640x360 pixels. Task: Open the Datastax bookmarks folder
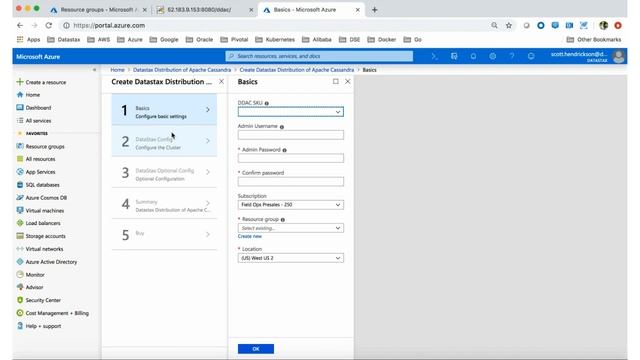[64, 40]
